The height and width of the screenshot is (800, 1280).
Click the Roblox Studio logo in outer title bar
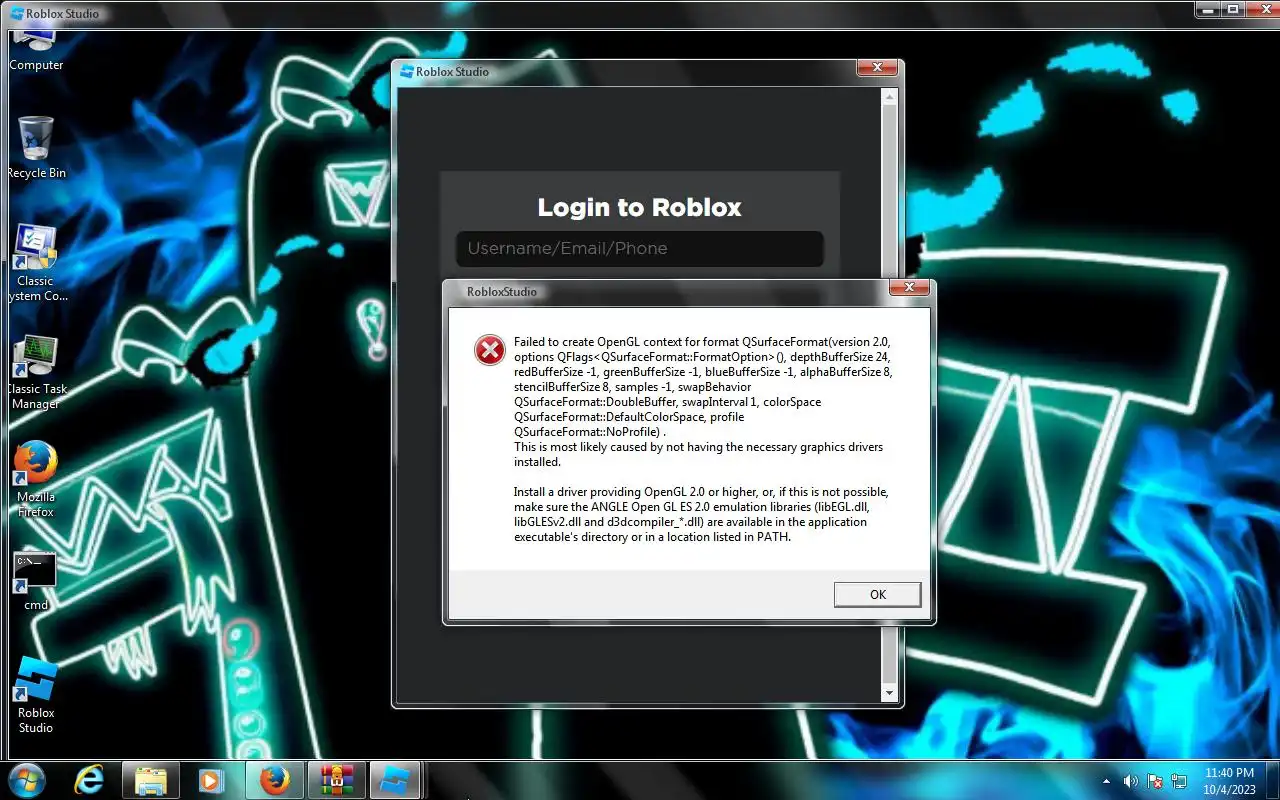(x=17, y=14)
